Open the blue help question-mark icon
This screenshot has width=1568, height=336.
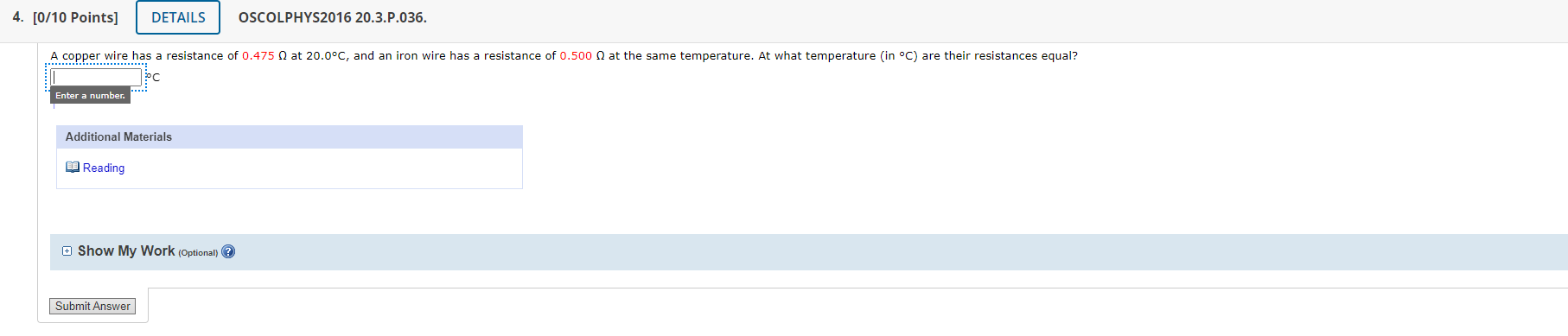tap(228, 252)
